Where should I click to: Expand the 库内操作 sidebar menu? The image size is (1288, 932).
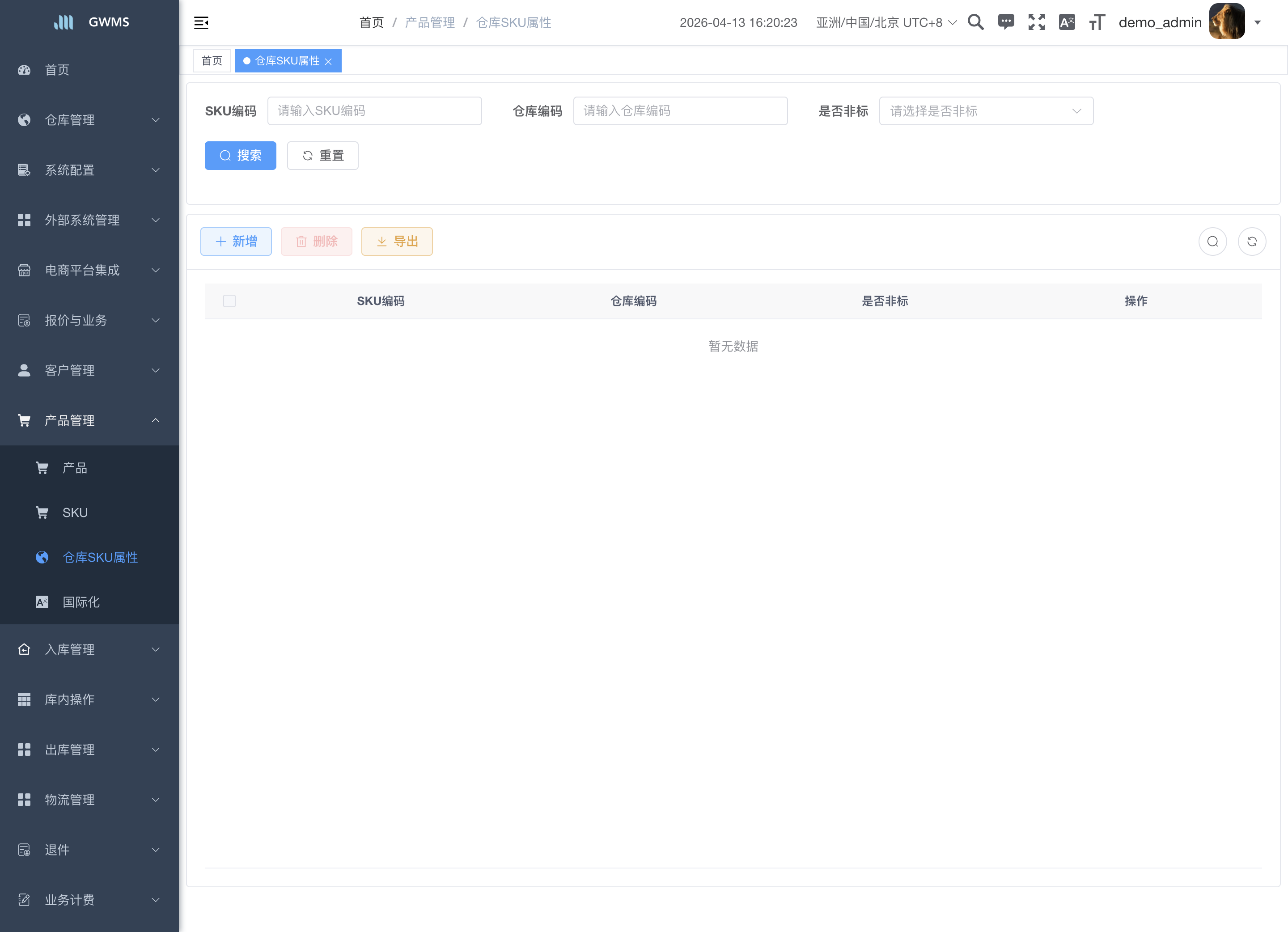(89, 699)
